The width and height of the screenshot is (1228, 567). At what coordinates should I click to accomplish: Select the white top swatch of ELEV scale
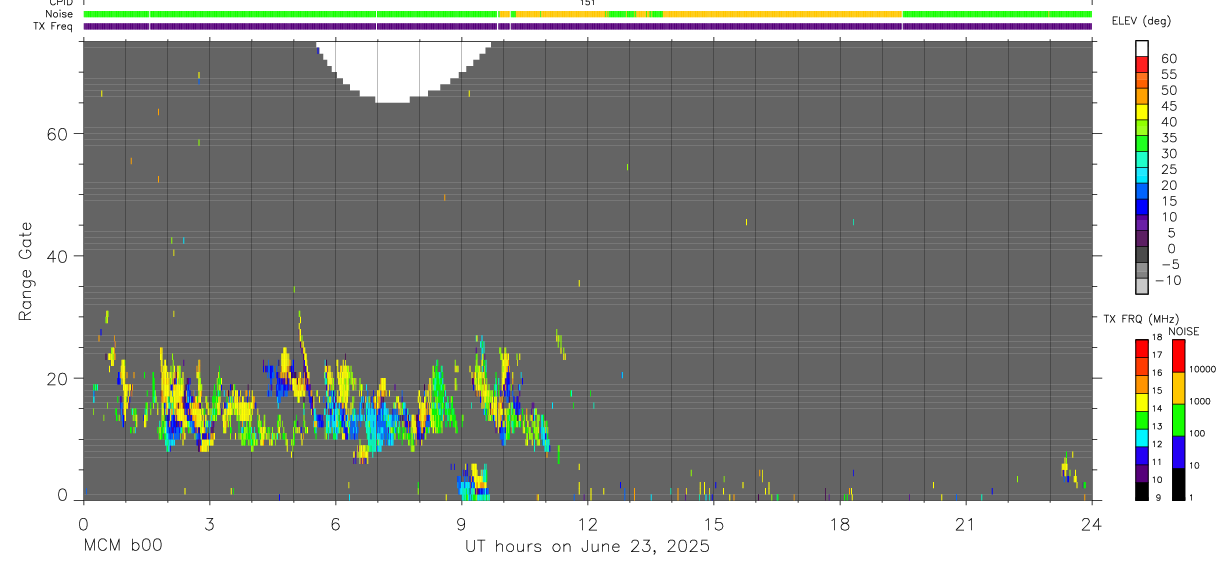coord(1142,49)
